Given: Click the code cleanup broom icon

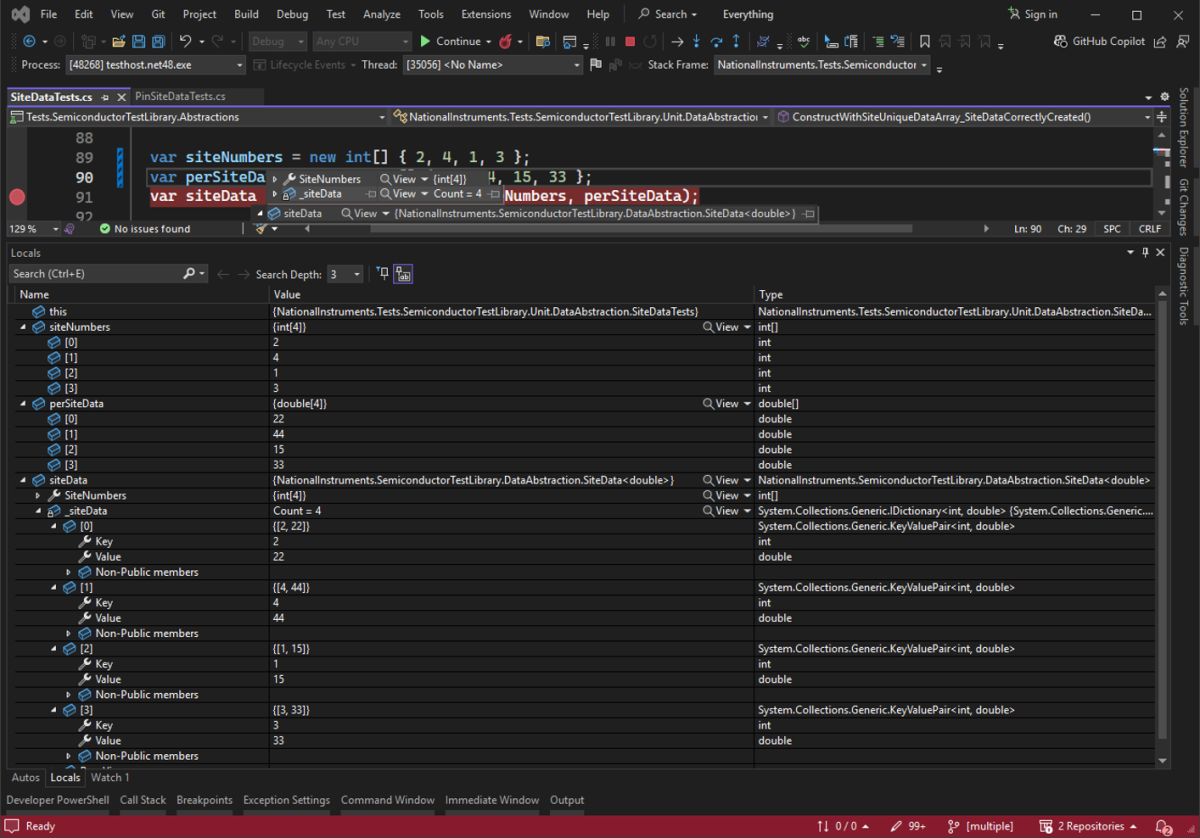Looking at the screenshot, I should tap(261, 229).
